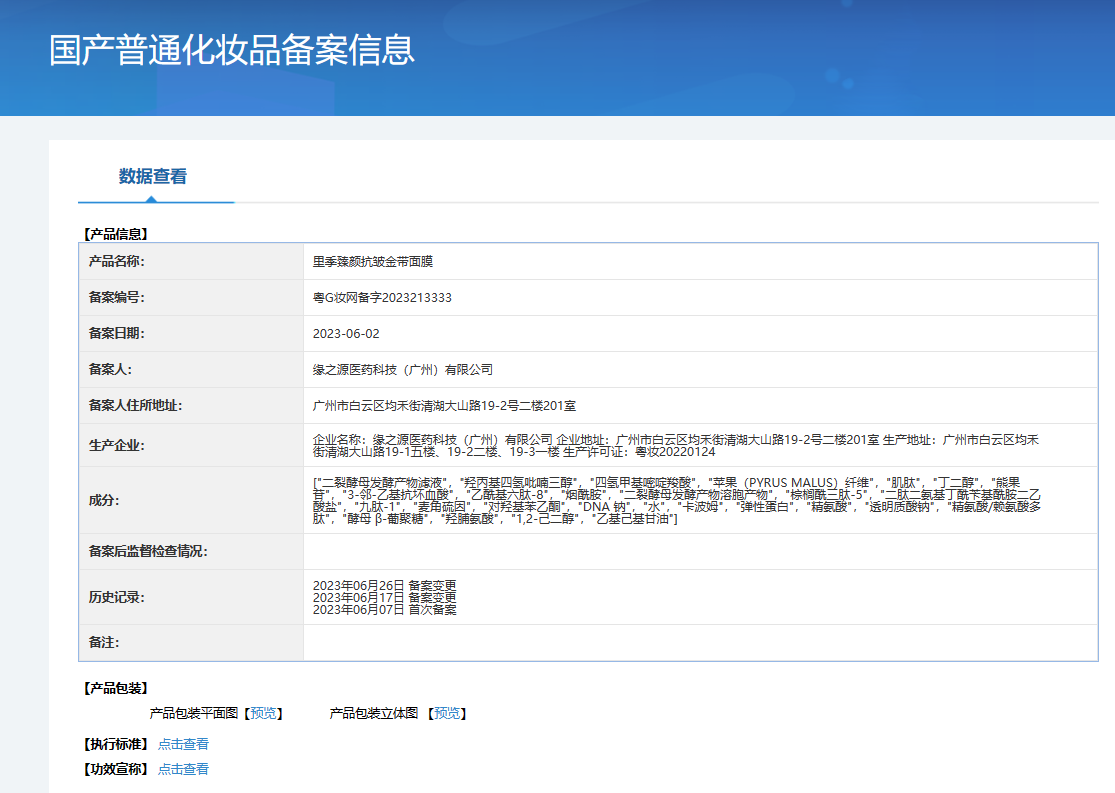Open 预览 link for 产品包装立体图
Image resolution: width=1115 pixels, height=793 pixels.
[447, 713]
